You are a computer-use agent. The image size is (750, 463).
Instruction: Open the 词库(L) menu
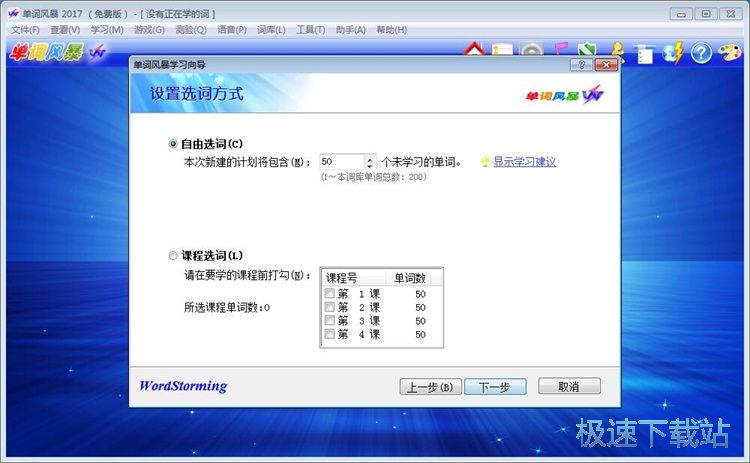(x=271, y=30)
